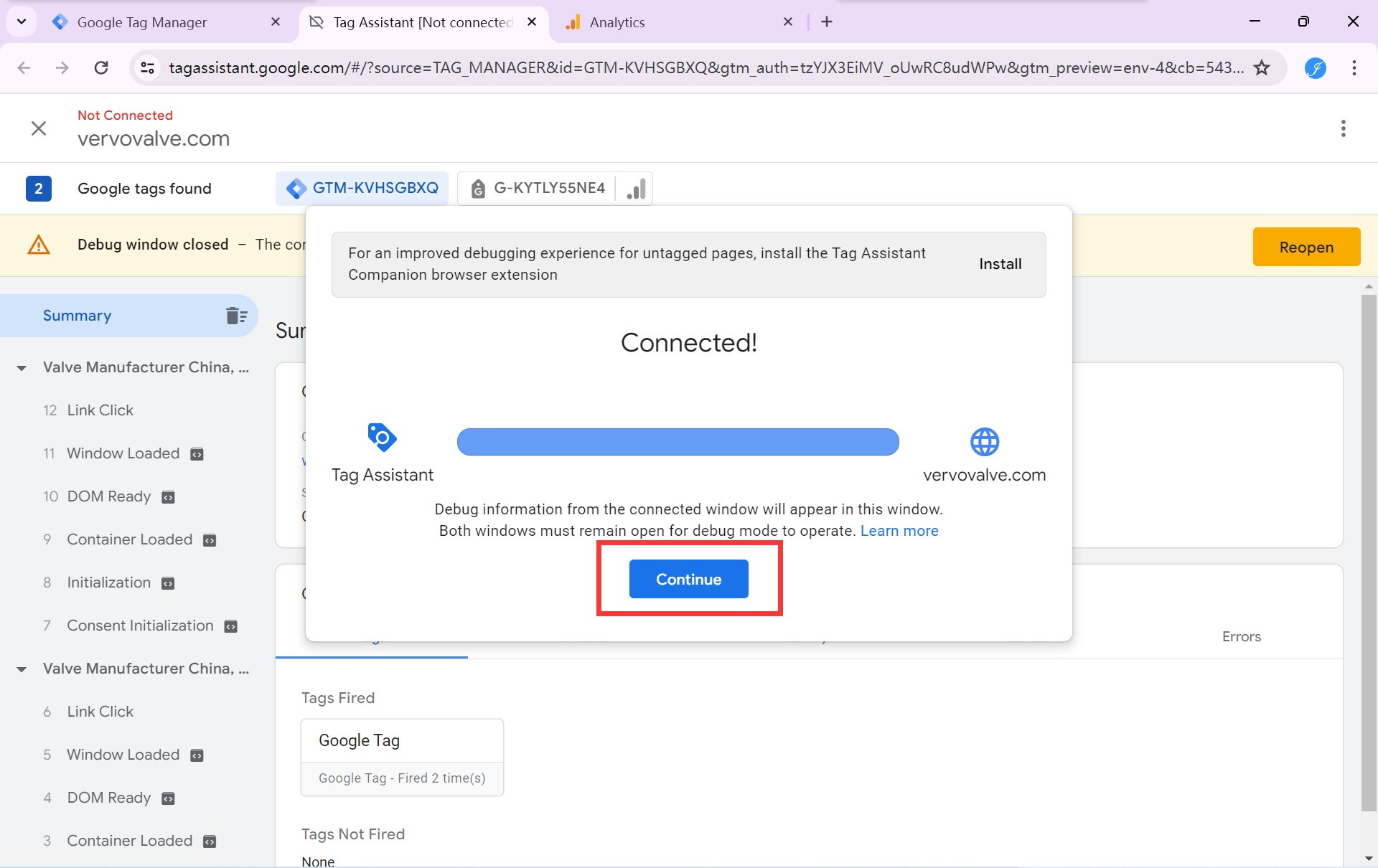Install the Tag Assistant Companion extension
This screenshot has width=1378, height=868.
coord(1000,264)
